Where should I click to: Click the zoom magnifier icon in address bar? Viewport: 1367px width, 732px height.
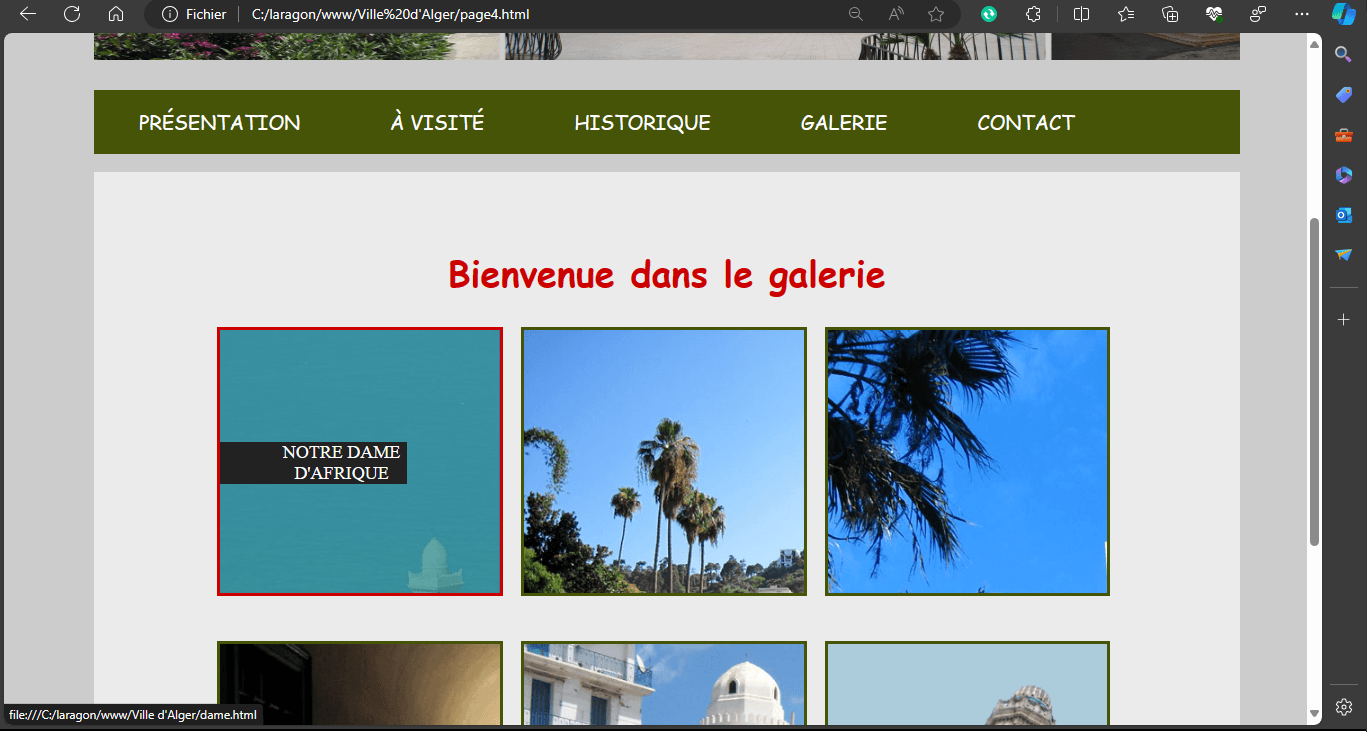click(x=856, y=14)
